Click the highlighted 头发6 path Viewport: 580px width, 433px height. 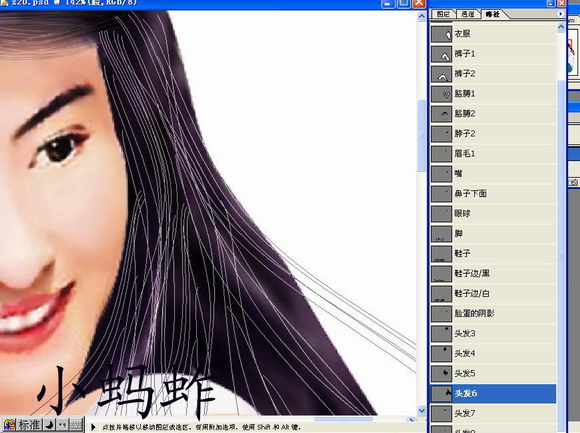pos(493,393)
